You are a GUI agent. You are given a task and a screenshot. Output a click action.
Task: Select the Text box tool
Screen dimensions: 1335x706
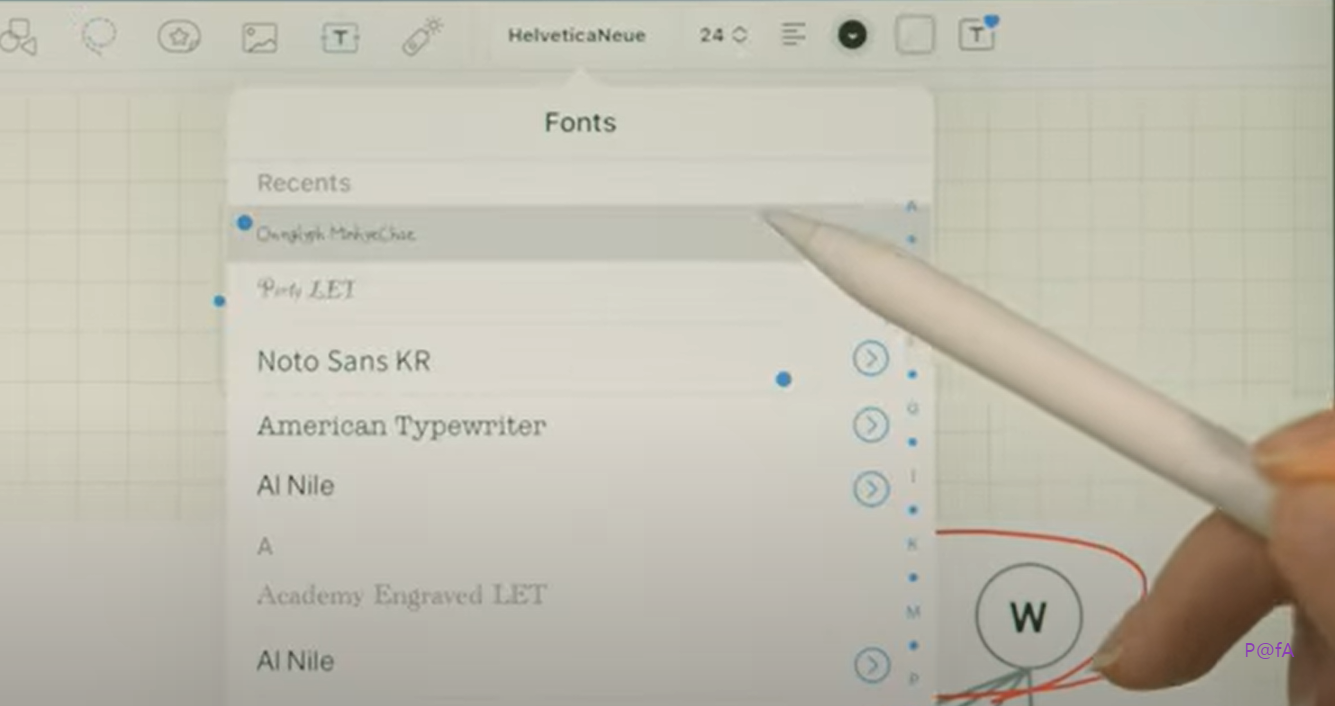pos(340,38)
